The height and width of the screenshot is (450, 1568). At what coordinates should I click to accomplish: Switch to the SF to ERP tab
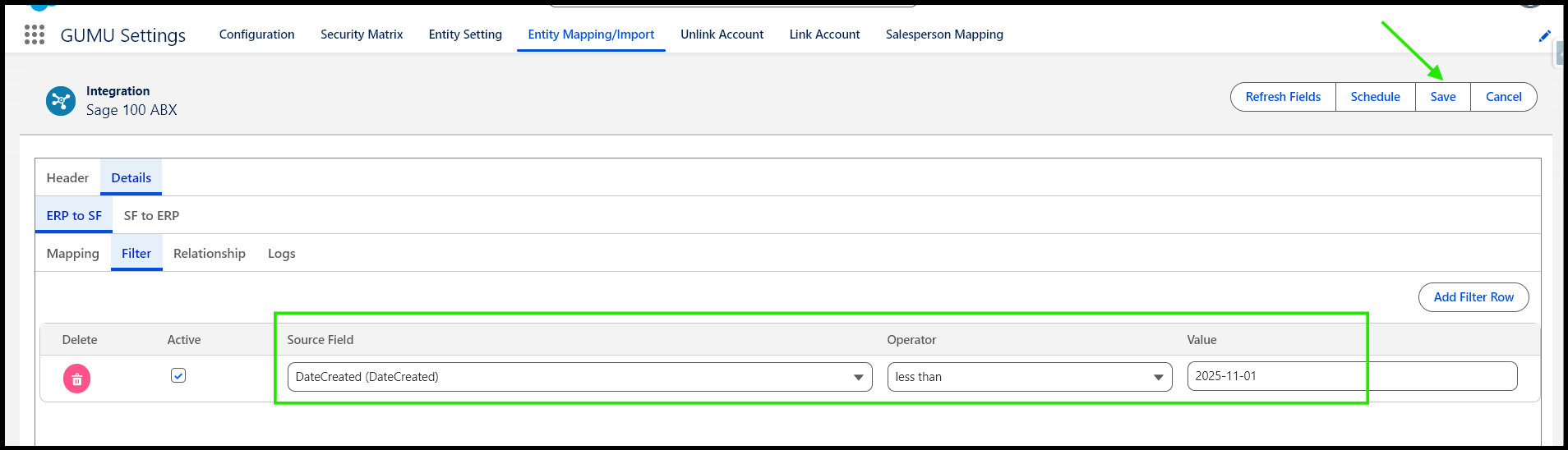[x=151, y=216]
